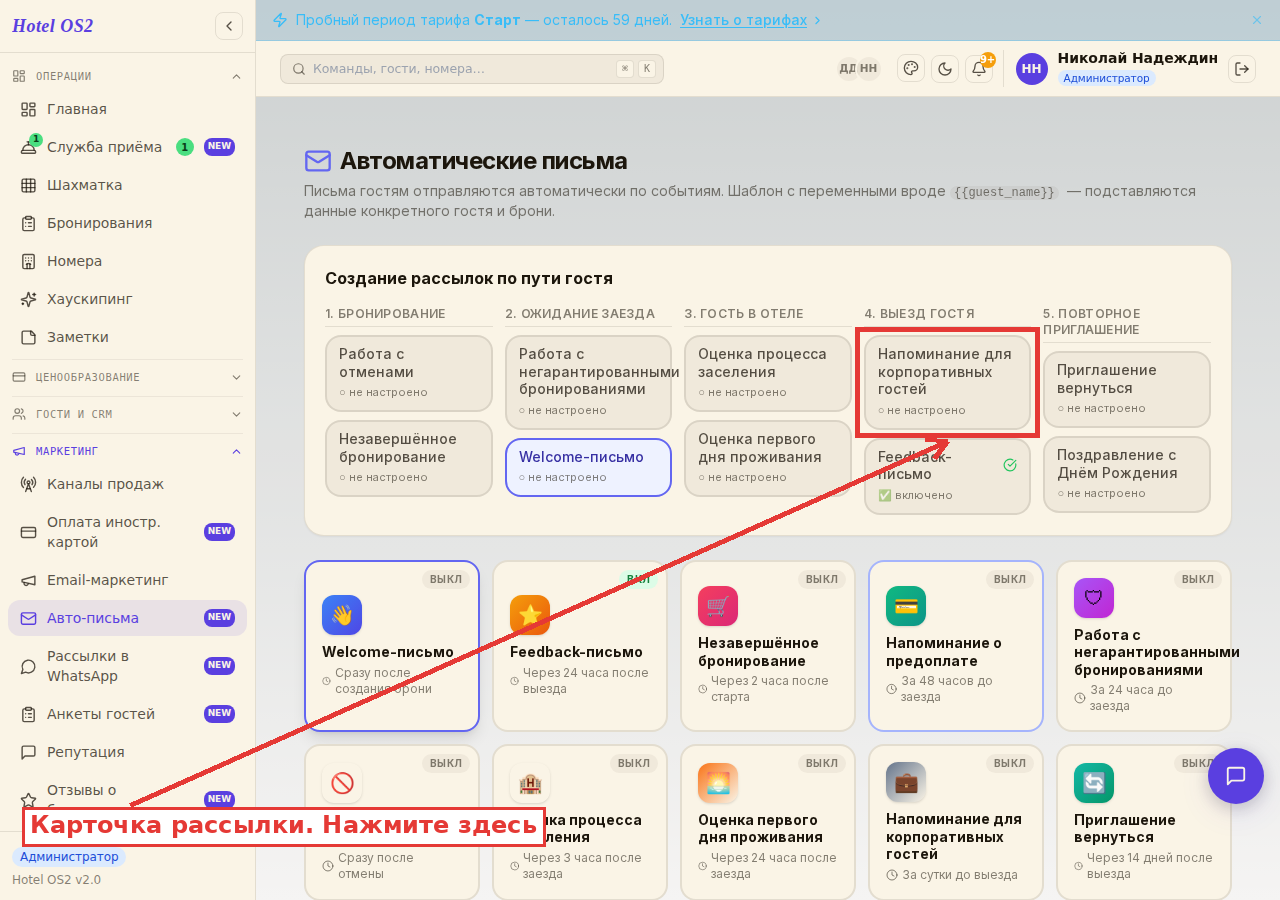The height and width of the screenshot is (900, 1280).
Task: Go to Email-маркетинг
Action: [x=127, y=580]
